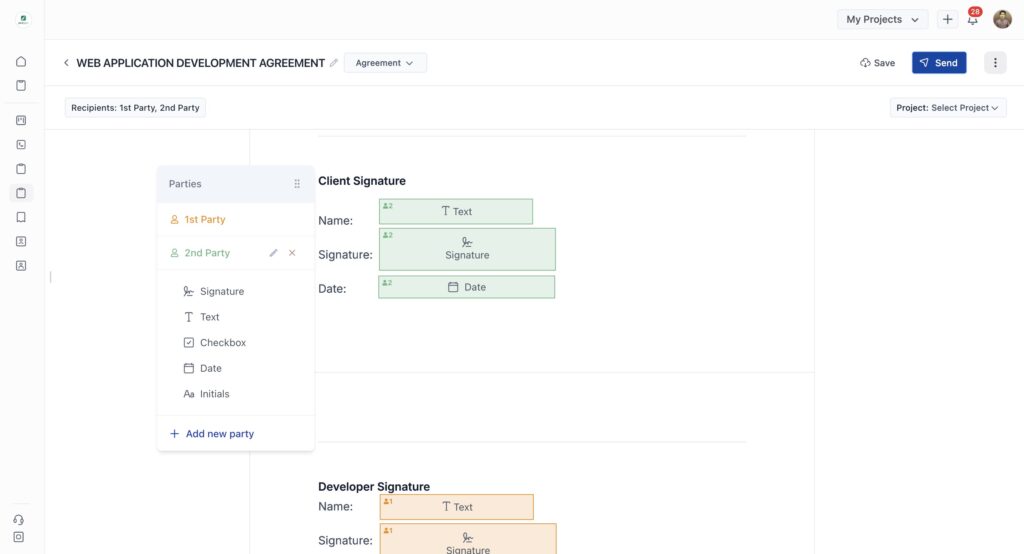
Task: Click the WEB APPLICATION DEVELOPMENT AGREEMENT title
Action: (200, 63)
